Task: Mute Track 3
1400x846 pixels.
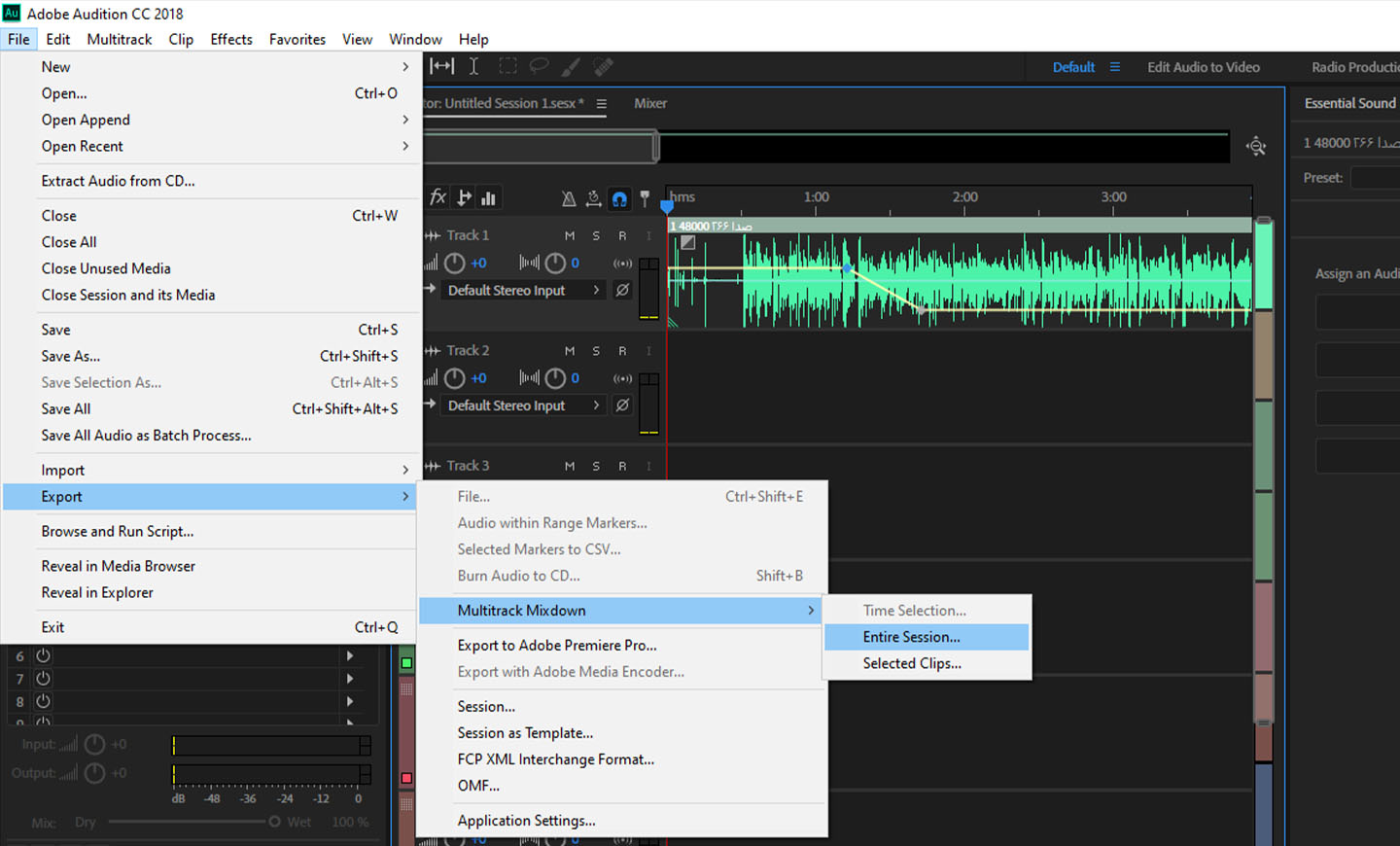Action: [570, 466]
